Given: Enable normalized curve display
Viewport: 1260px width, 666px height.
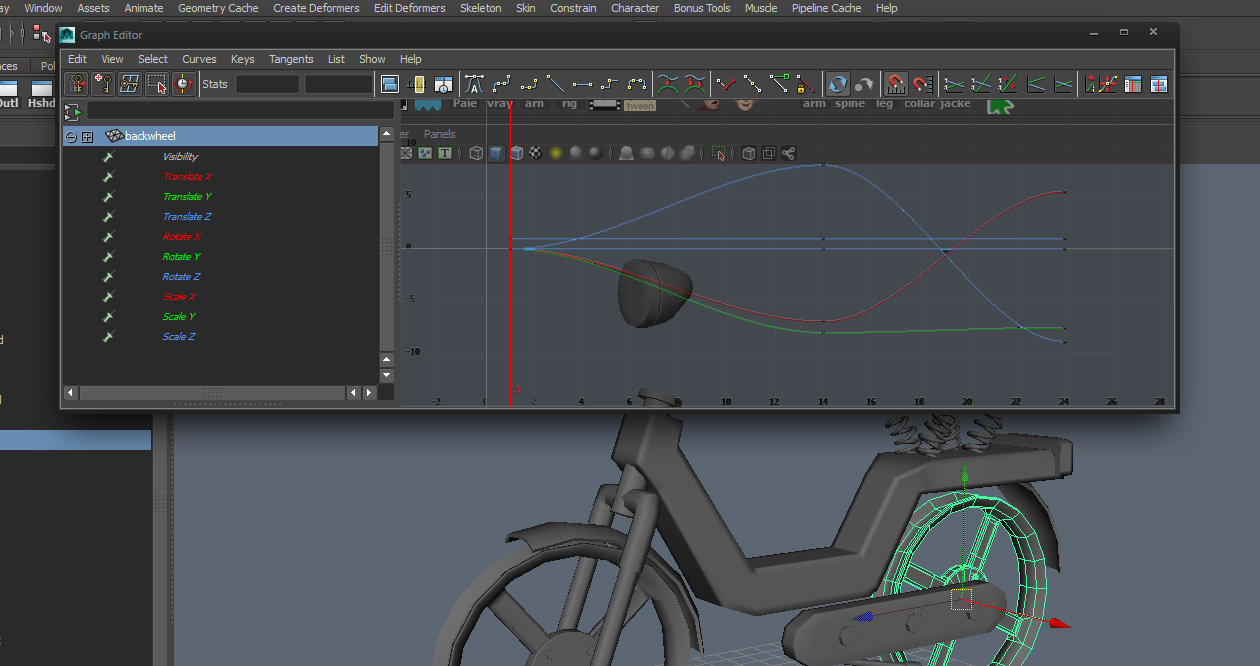Looking at the screenshot, I should [x=953, y=84].
